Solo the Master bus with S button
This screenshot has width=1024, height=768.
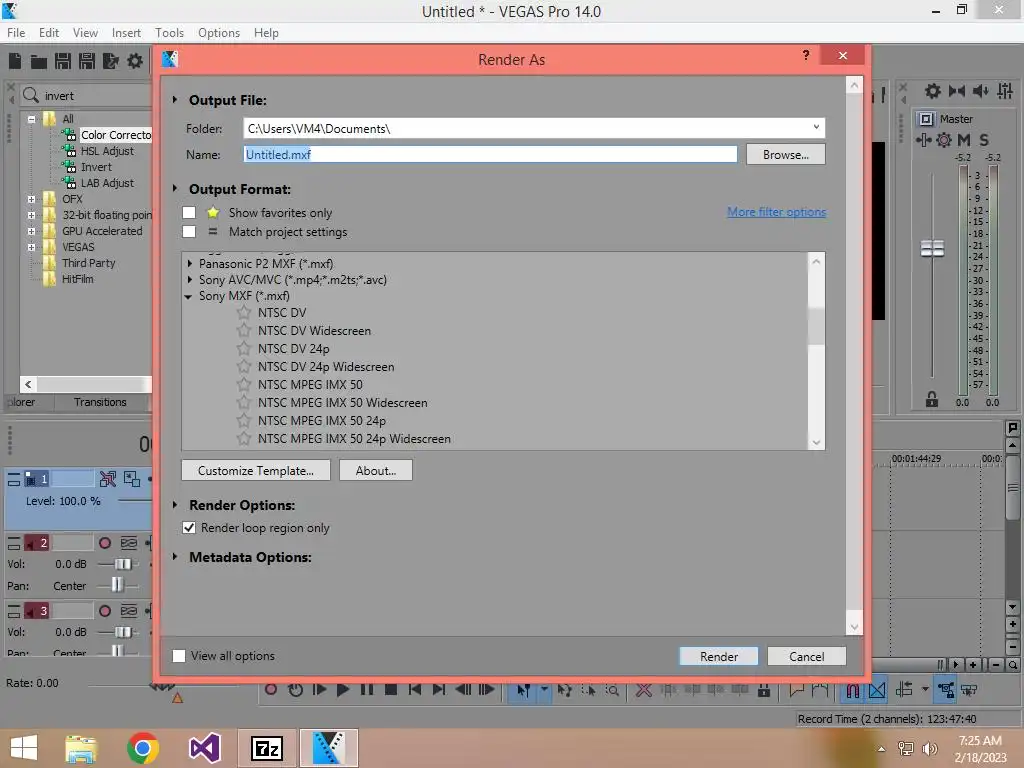984,140
